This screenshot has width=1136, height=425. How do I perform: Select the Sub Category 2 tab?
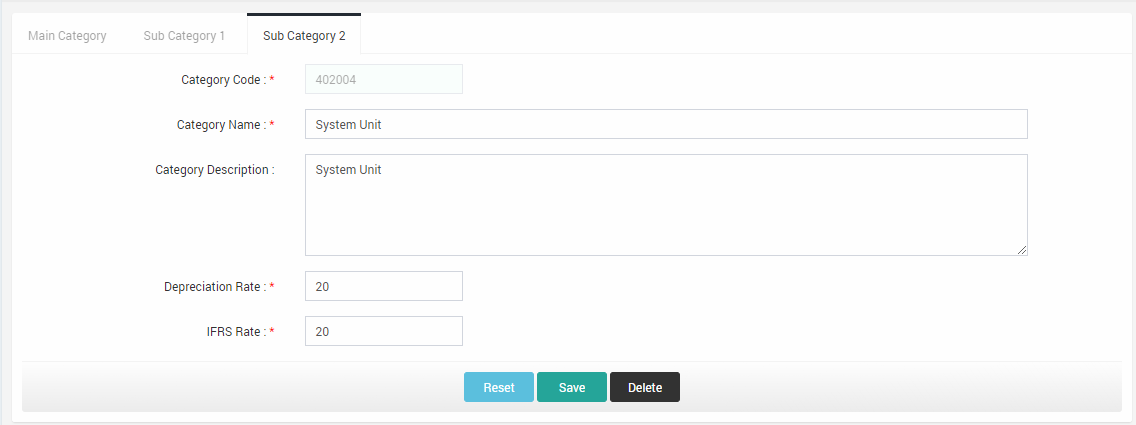pos(304,36)
